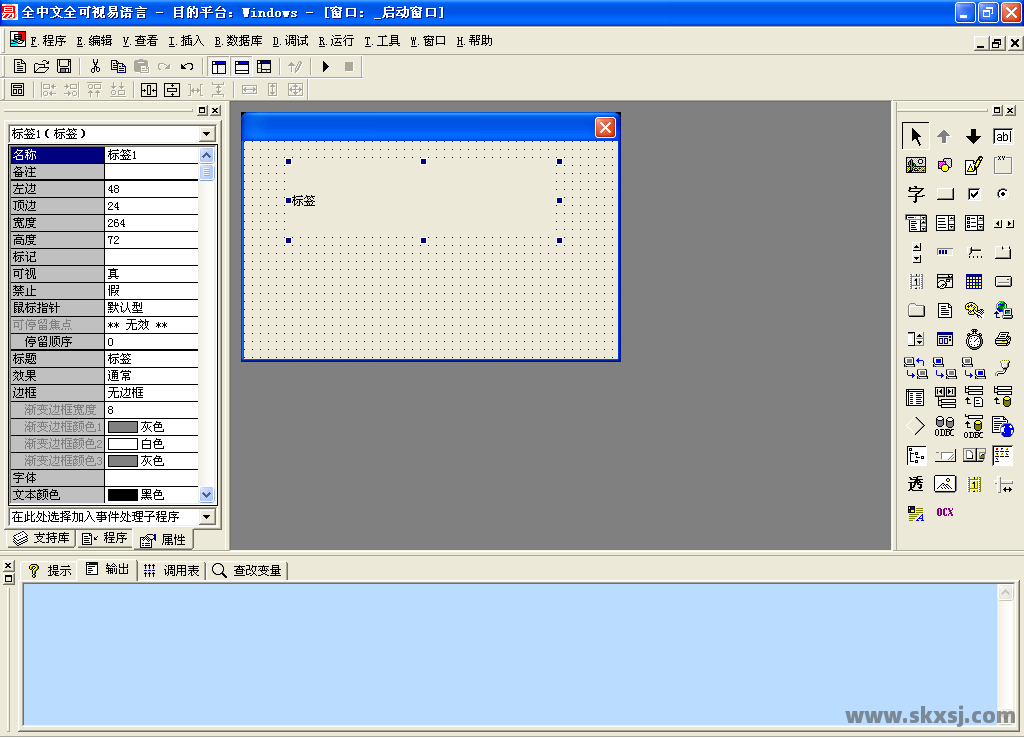Pick the Edit Box (ab|) component
Viewport: 1024px width, 738px height.
pos(1002,137)
